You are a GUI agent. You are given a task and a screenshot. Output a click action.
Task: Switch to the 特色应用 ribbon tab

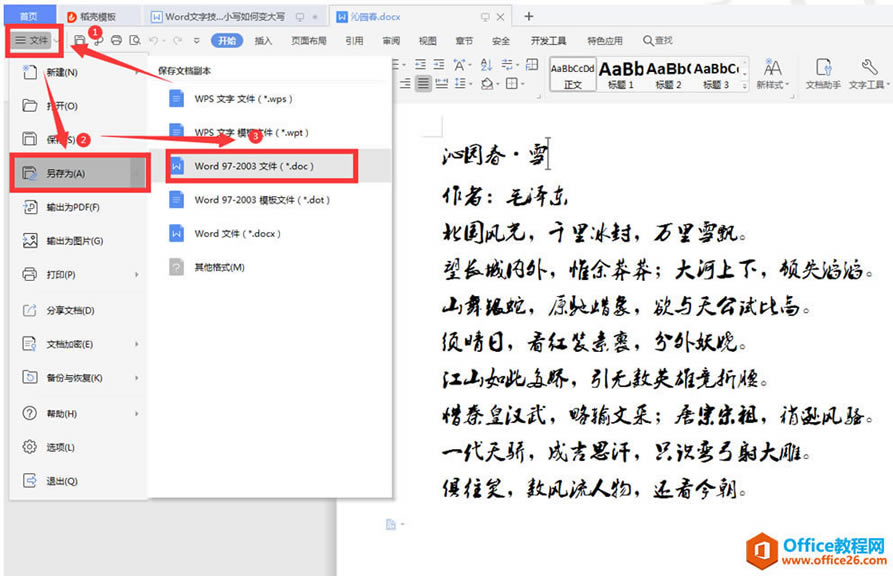tap(605, 40)
